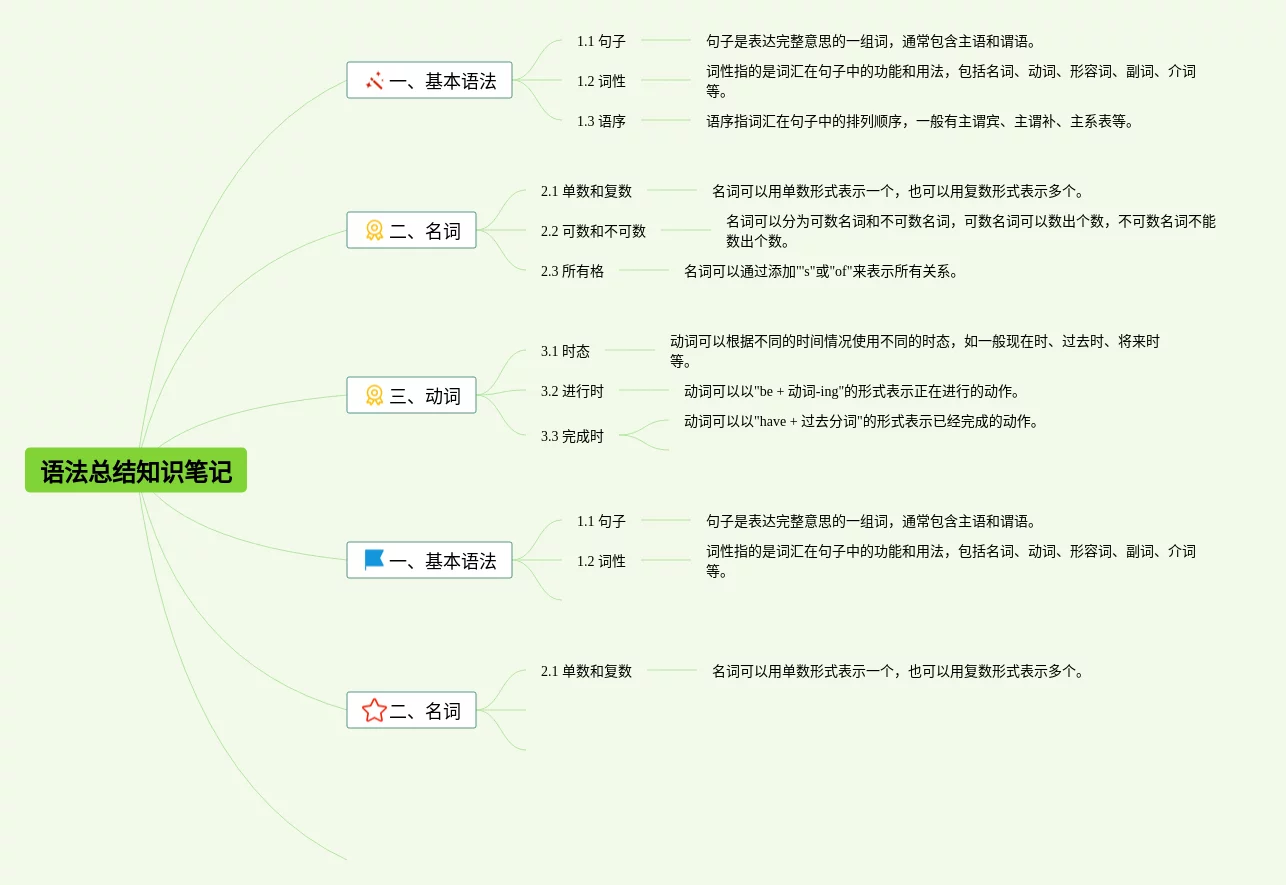Select 1.2 词性 under the flag-marked 基本语法

point(601,561)
